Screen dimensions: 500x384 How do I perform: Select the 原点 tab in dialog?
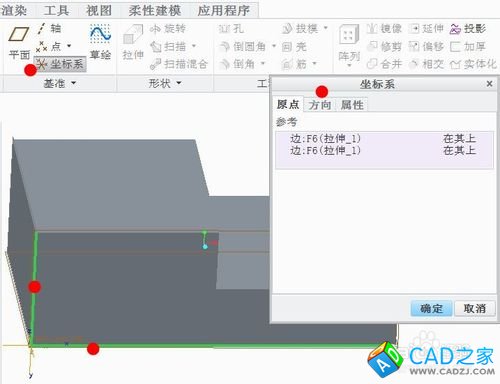tap(288, 104)
